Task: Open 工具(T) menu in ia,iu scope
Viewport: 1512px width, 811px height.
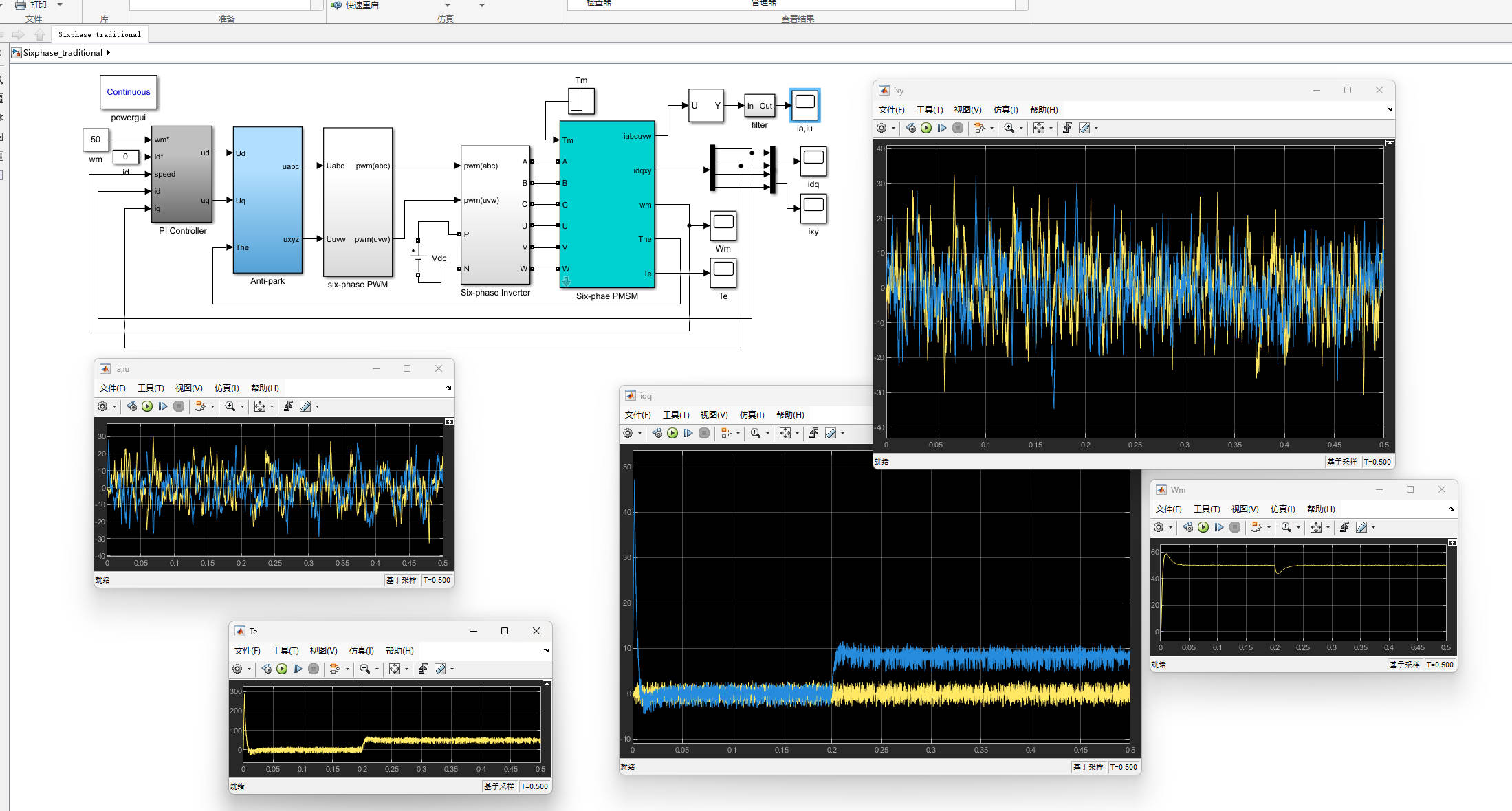Action: tap(151, 388)
